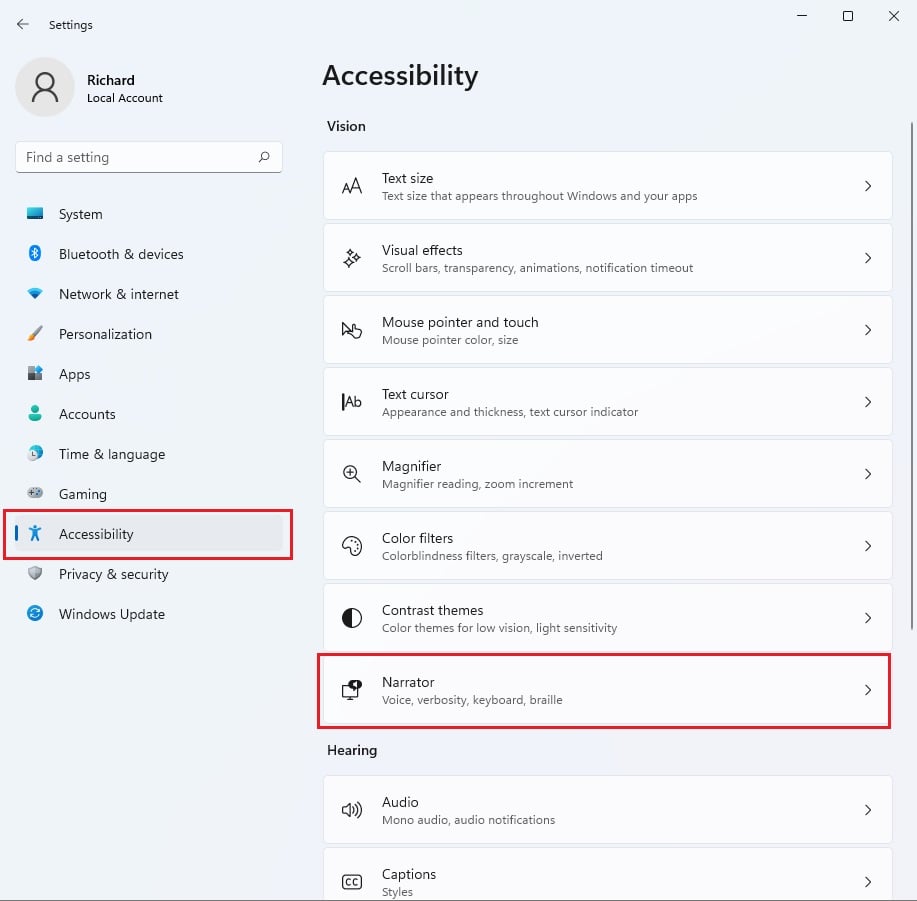The width and height of the screenshot is (917, 901).
Task: Click 'Colorblindness filters, grayscale, inverted' text
Action: coord(492,555)
